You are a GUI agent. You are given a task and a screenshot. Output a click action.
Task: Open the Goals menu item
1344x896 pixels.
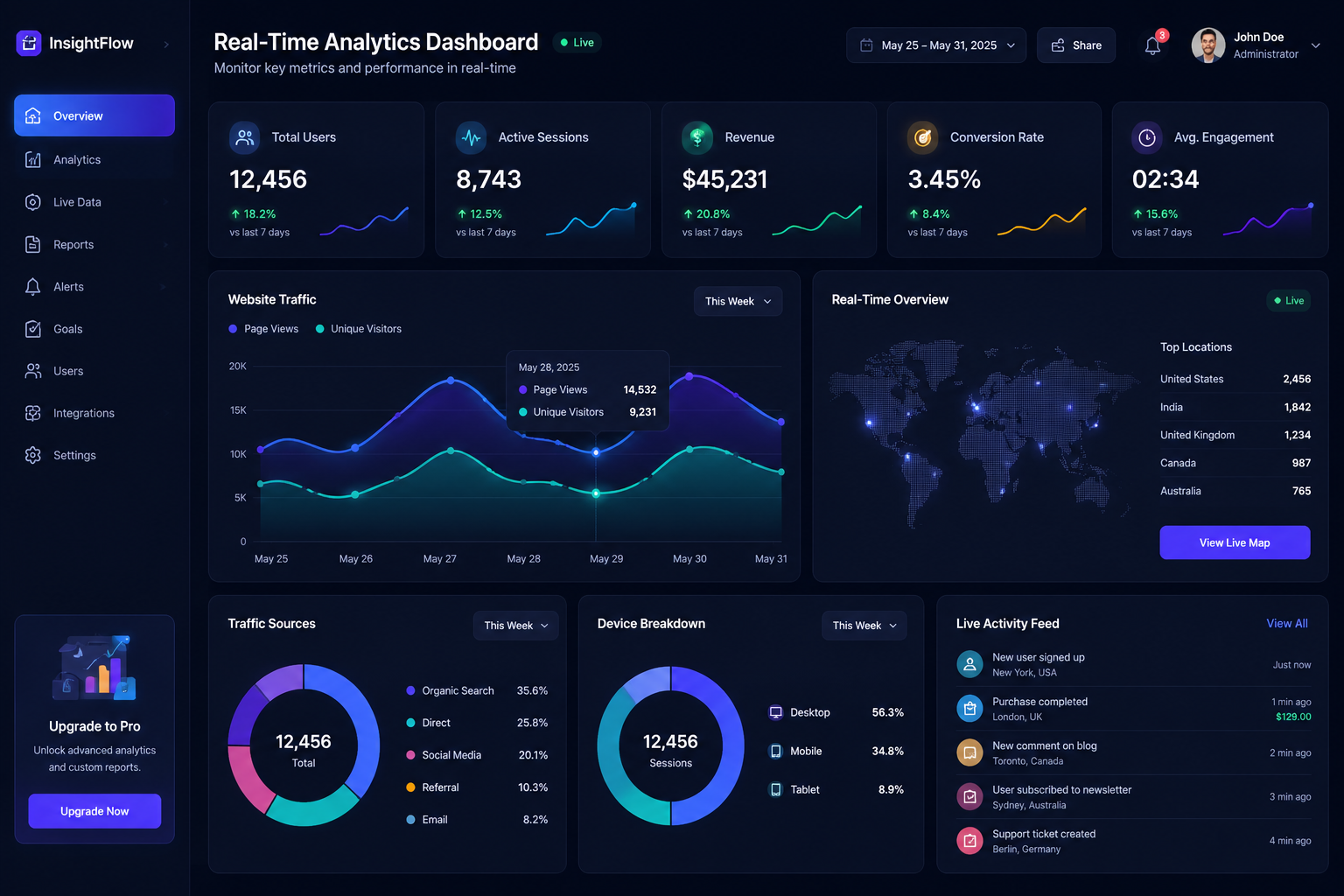click(x=94, y=329)
